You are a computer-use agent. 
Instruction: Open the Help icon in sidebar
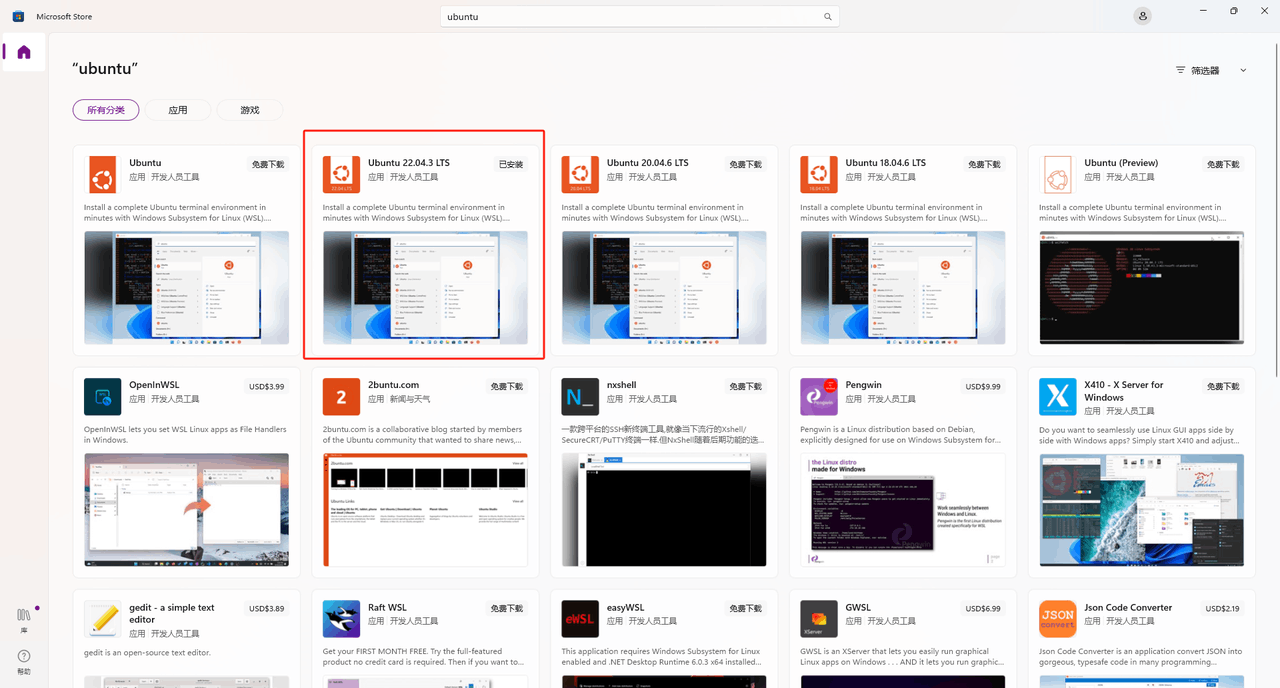click(x=24, y=659)
